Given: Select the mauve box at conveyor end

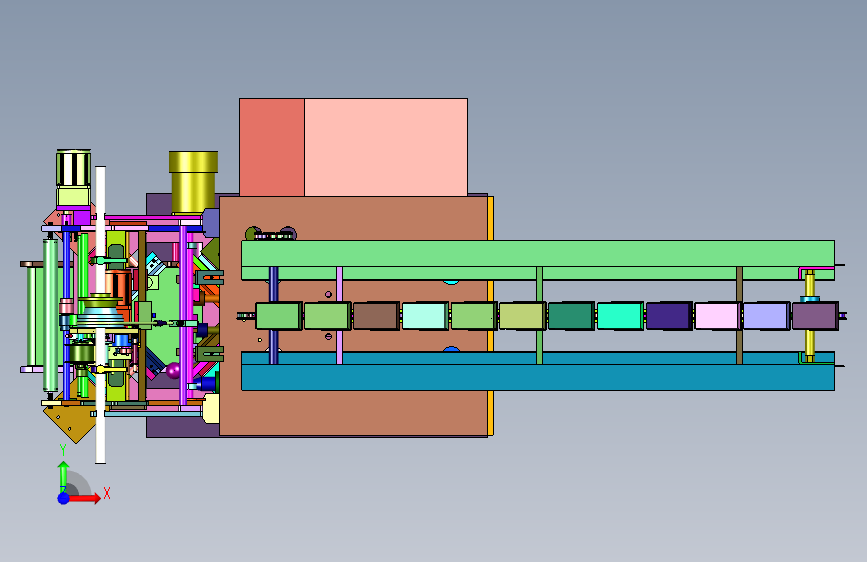Looking at the screenshot, I should pos(815,316).
